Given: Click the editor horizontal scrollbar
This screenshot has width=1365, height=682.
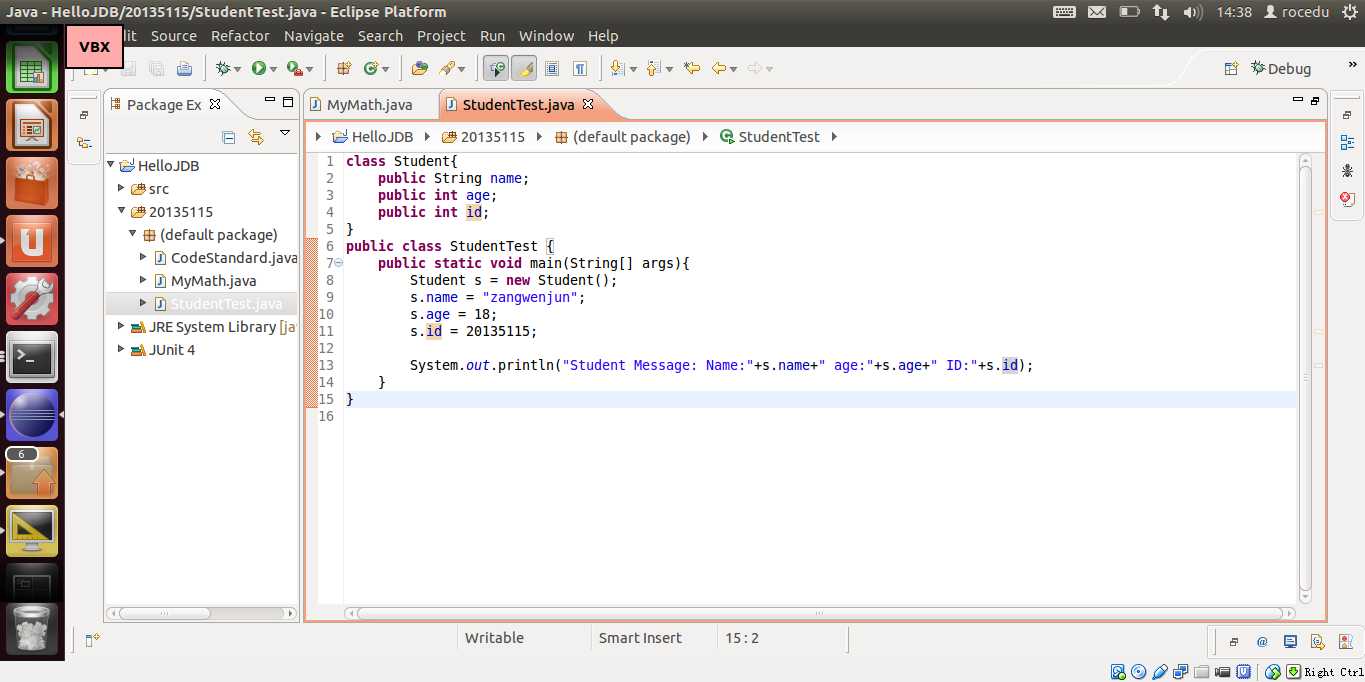Looking at the screenshot, I should point(818,613).
